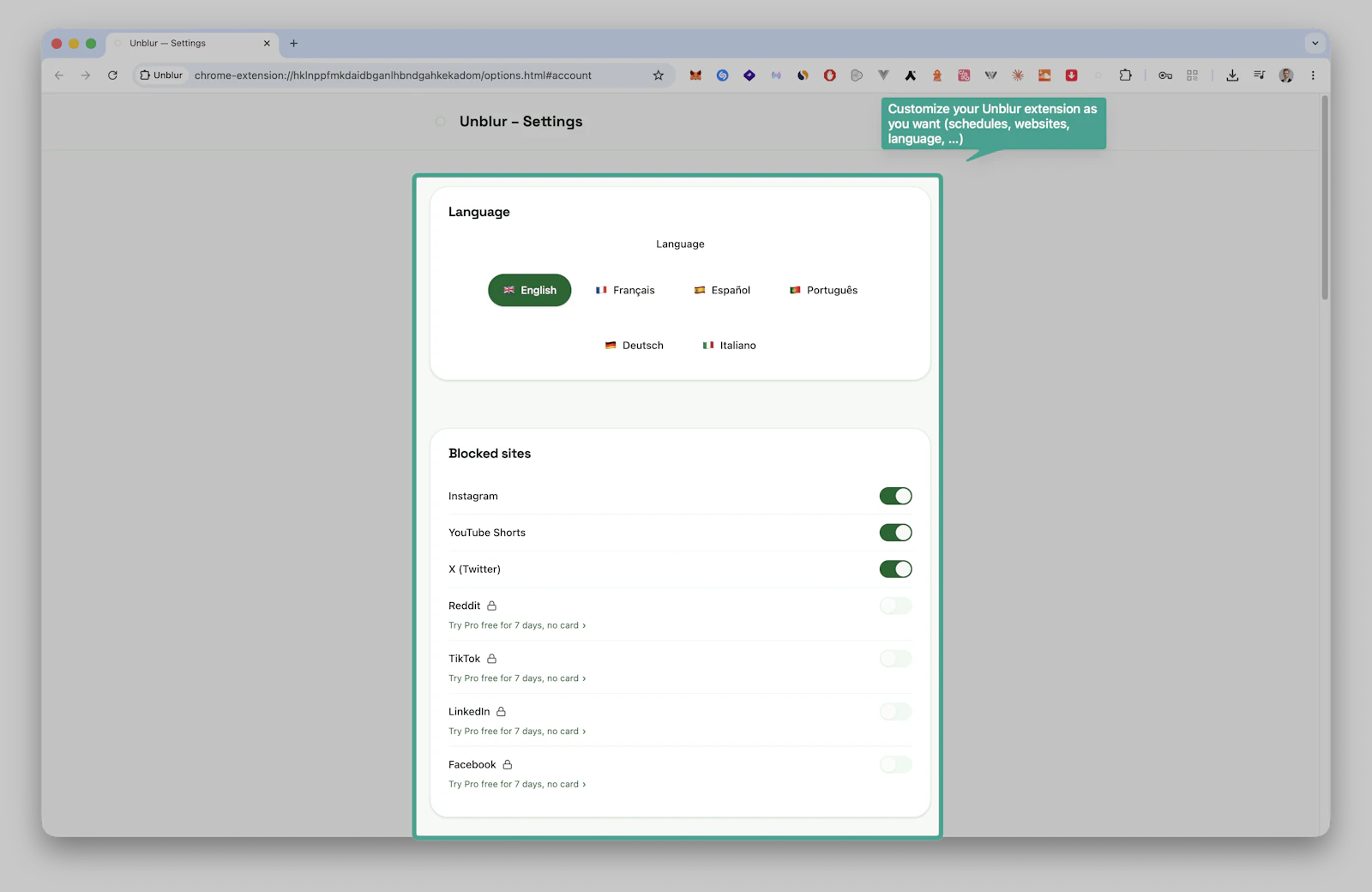Open the orange-and-navy swirl extension
1372x892 pixels.
pyautogui.click(x=803, y=75)
